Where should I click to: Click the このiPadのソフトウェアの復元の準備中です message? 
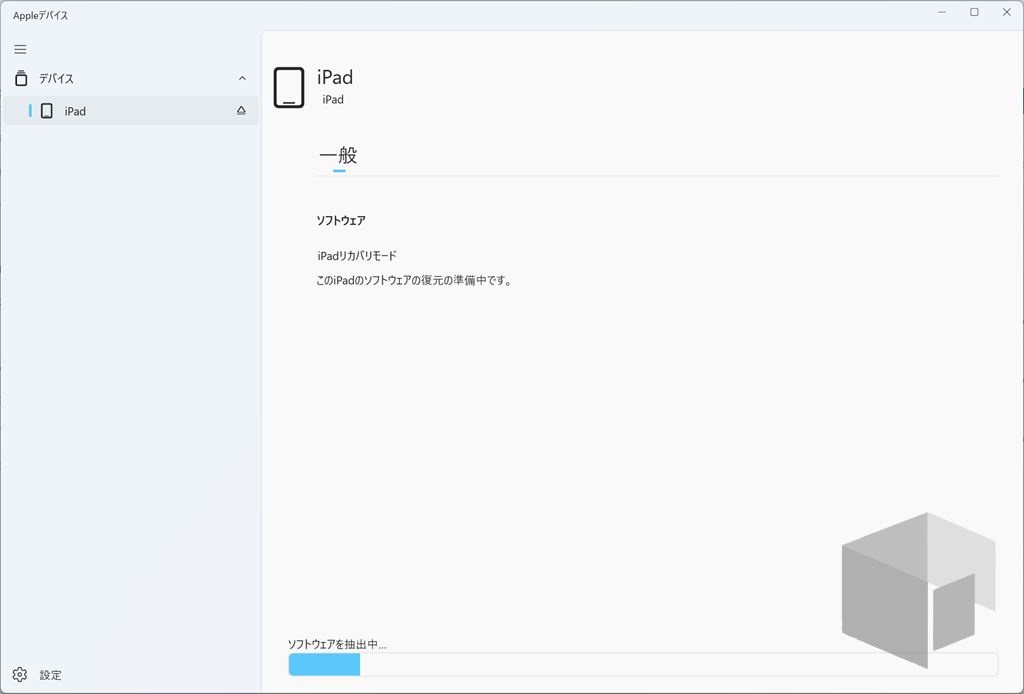tap(414, 281)
